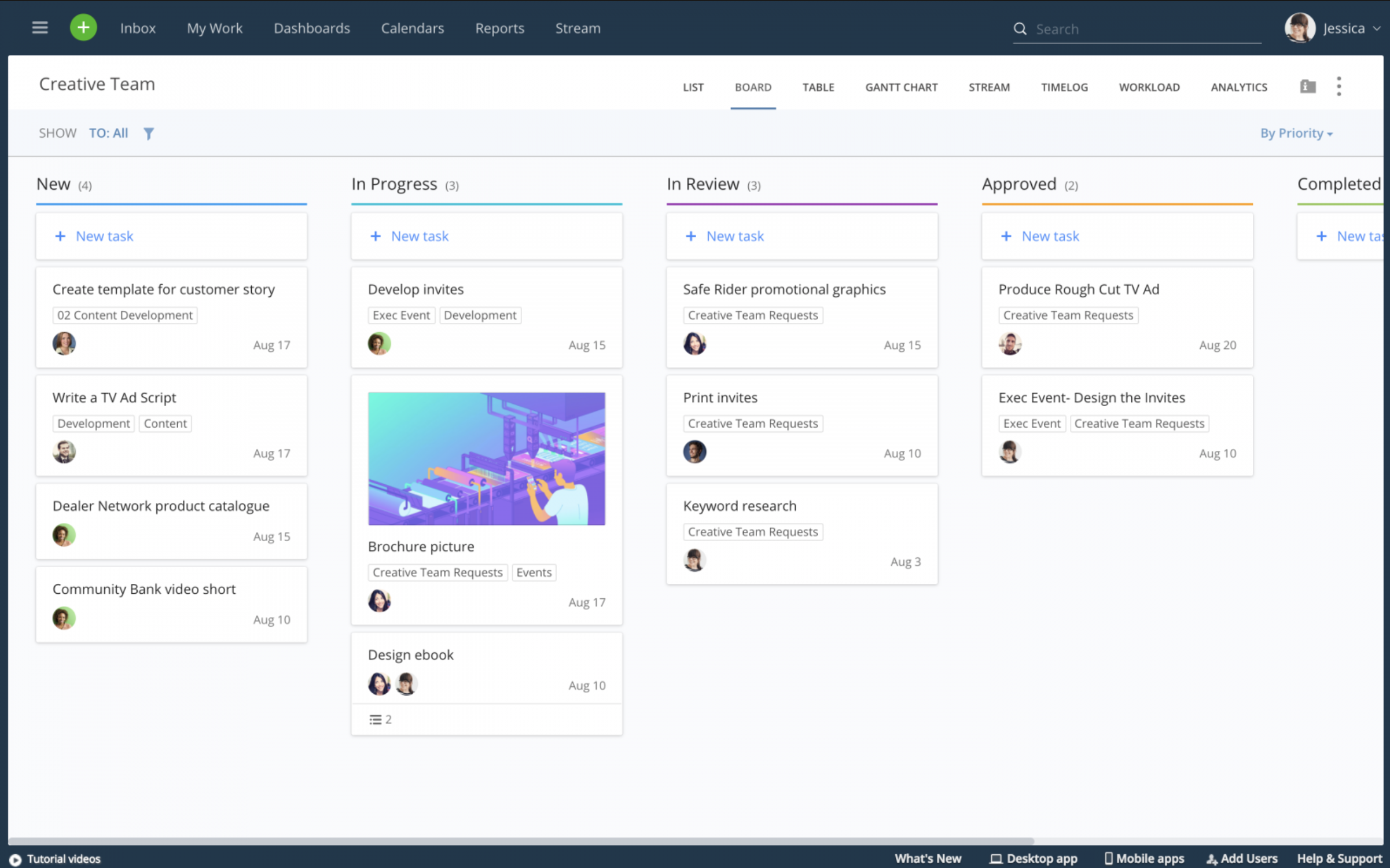Click the Add Users link
The height and width of the screenshot is (868, 1390).
click(x=1242, y=859)
